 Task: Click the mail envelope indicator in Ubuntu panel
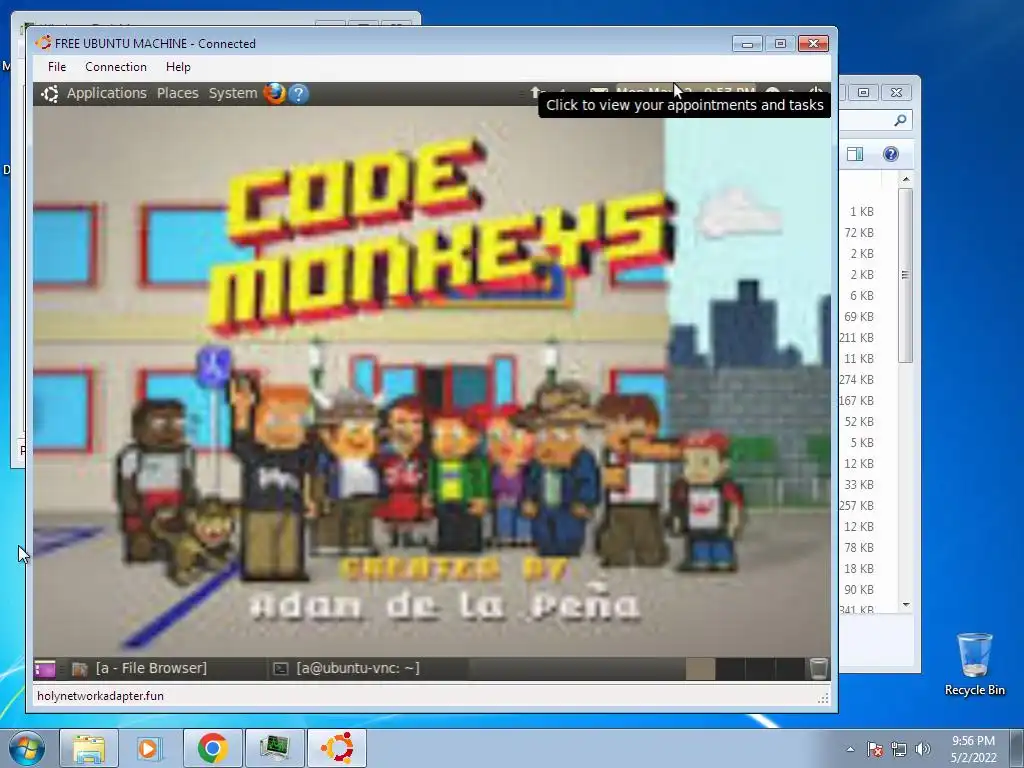click(x=599, y=92)
